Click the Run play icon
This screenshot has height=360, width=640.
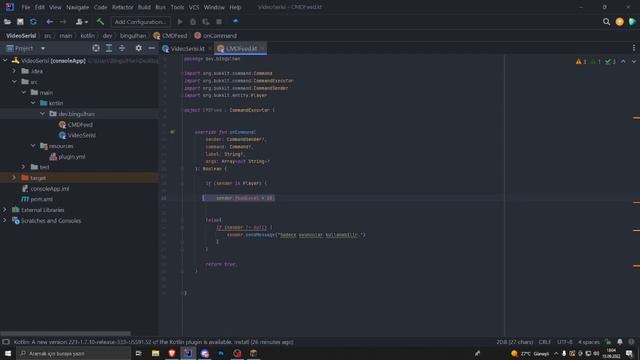pos(180,22)
